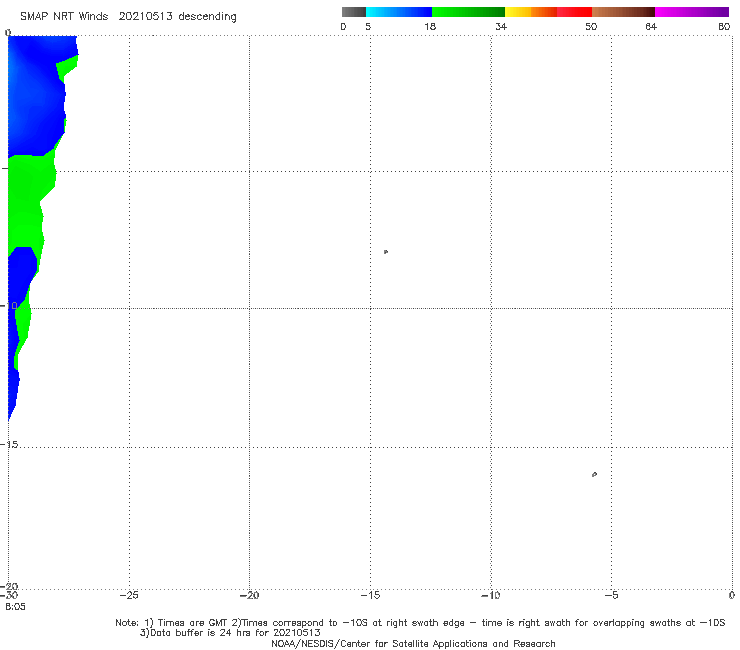Click the large blue wind region at top left
Viewport: 740px width, 650px height.
click(x=35, y=97)
